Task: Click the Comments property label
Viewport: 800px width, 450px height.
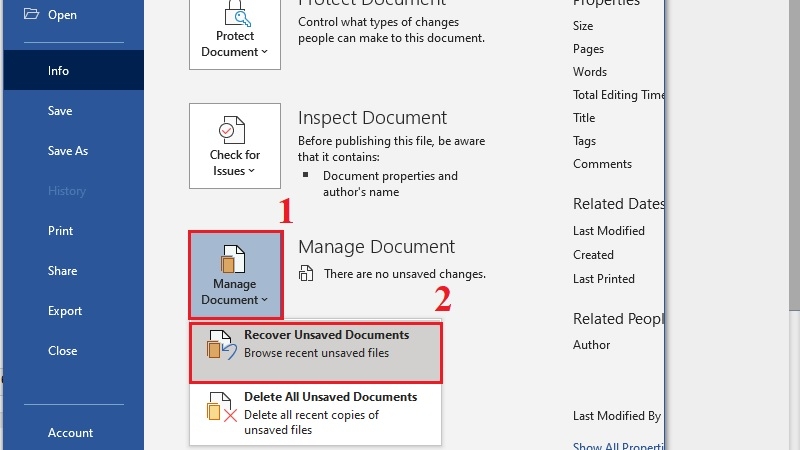Action: tap(602, 164)
